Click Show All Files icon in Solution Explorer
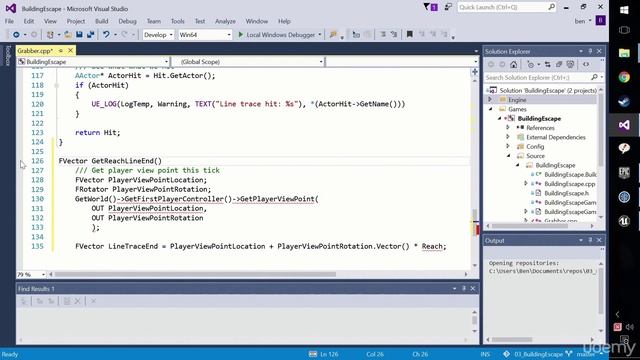 tap(570, 64)
